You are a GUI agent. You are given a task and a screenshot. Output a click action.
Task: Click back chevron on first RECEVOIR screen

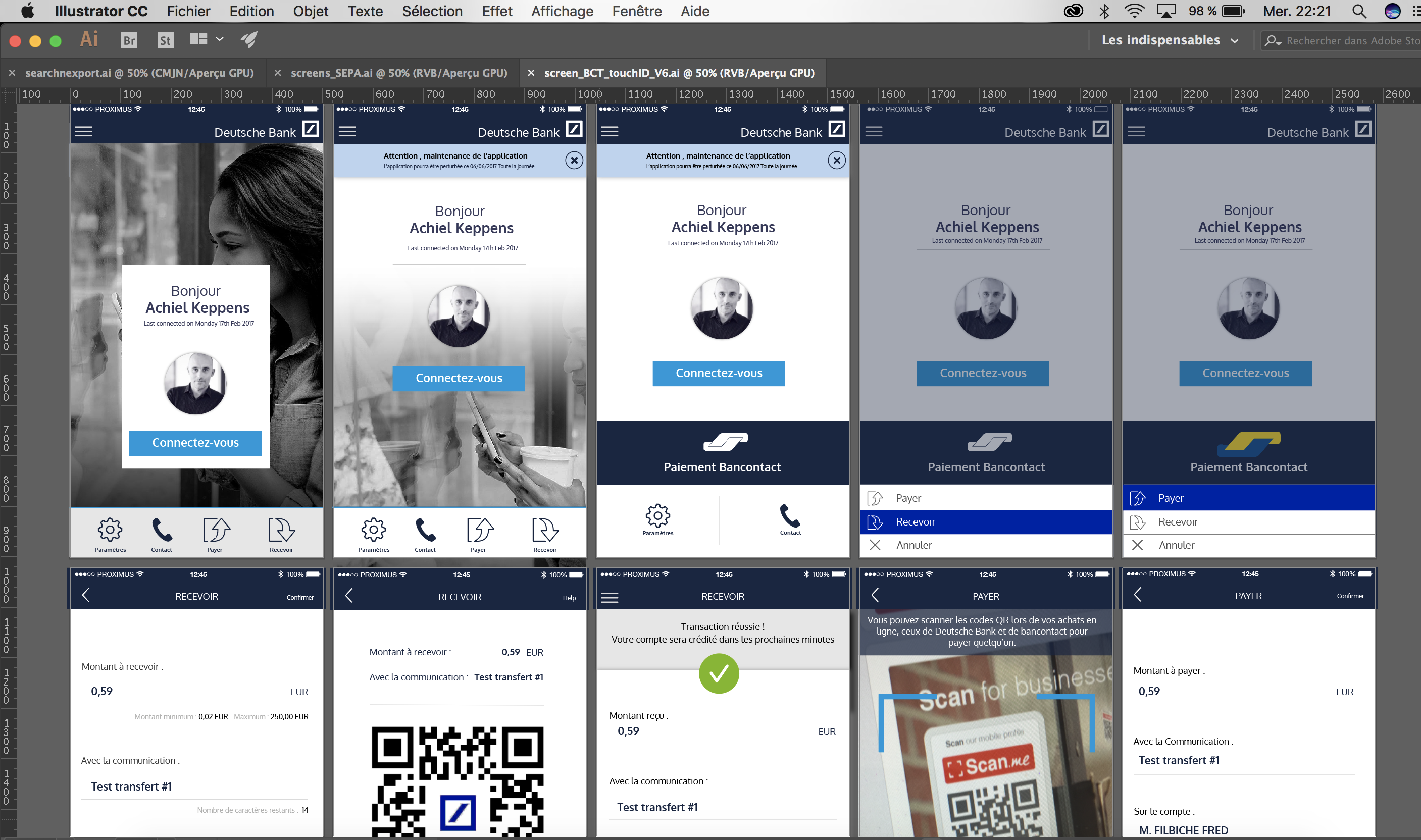[x=85, y=595]
